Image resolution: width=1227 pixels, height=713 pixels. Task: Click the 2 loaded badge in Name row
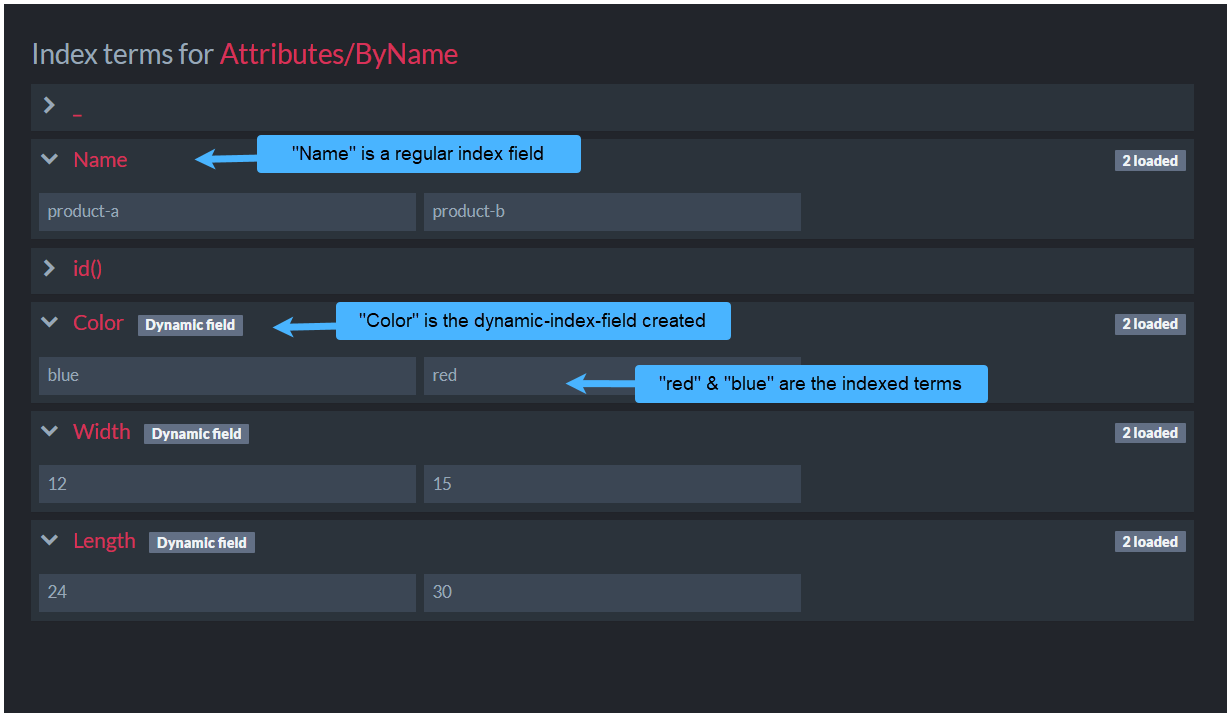(1150, 161)
